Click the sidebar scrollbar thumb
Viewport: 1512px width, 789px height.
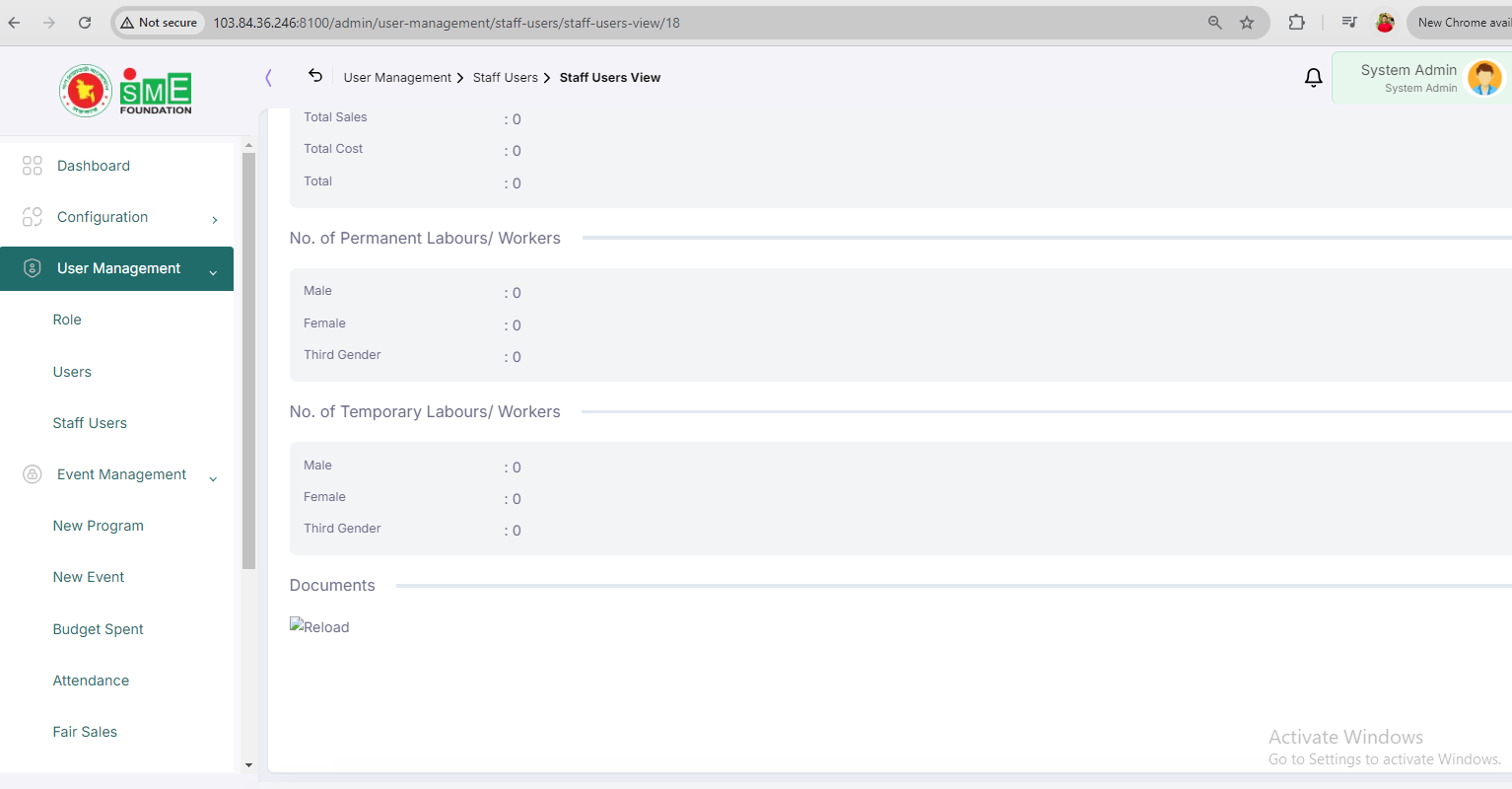[x=248, y=360]
